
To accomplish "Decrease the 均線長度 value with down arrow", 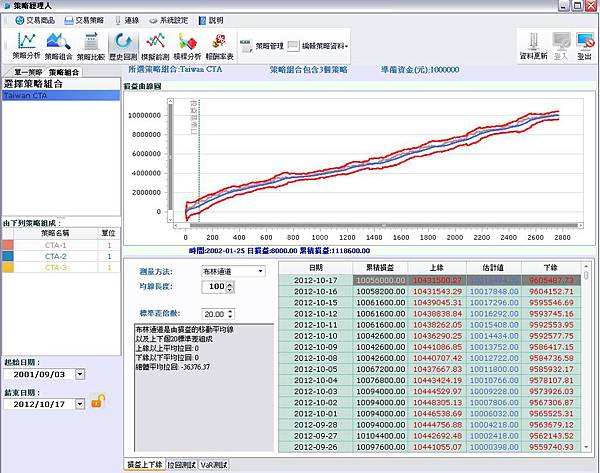I will (230, 290).
